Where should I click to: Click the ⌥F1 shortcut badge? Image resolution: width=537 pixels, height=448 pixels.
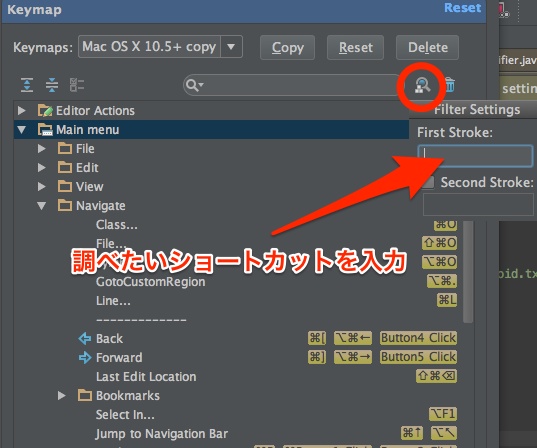pyautogui.click(x=443, y=414)
